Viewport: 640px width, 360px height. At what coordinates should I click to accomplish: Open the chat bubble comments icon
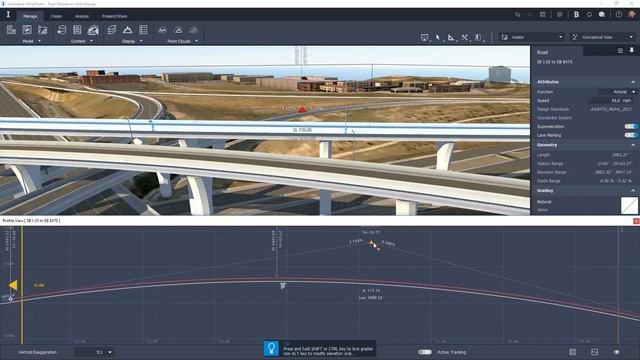click(602, 15)
